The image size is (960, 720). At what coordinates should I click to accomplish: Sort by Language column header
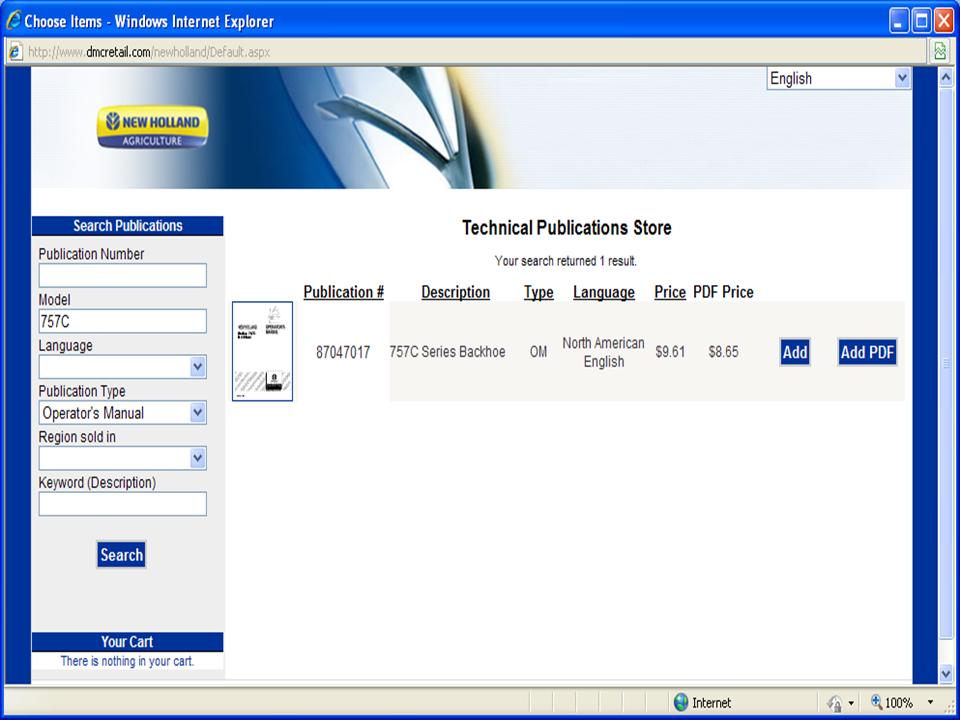pyautogui.click(x=604, y=293)
